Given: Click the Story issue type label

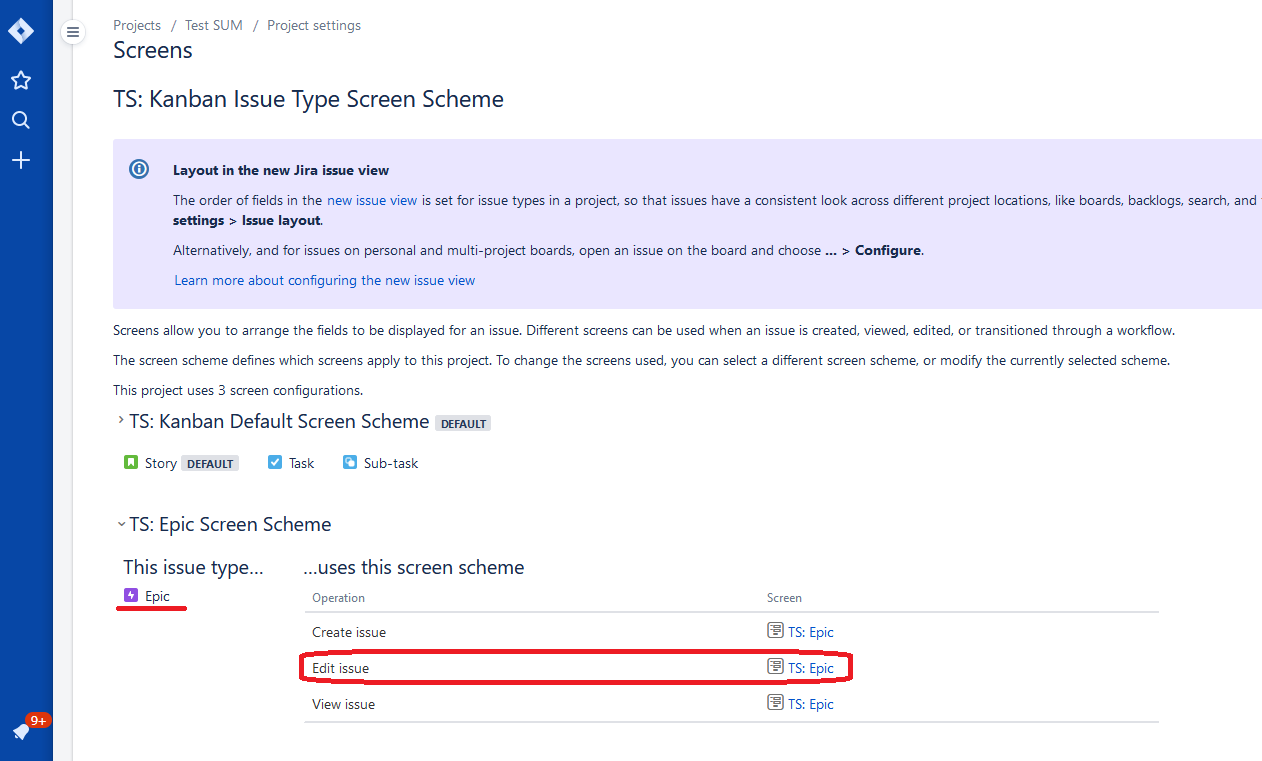Looking at the screenshot, I should [161, 463].
